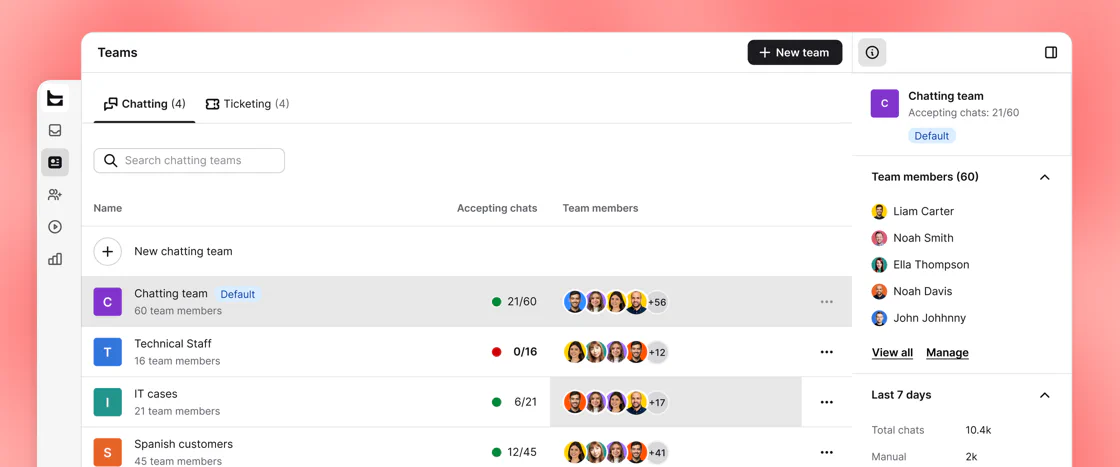Click Liam Carter's avatar
Viewport: 1120px width, 467px height.
(879, 211)
